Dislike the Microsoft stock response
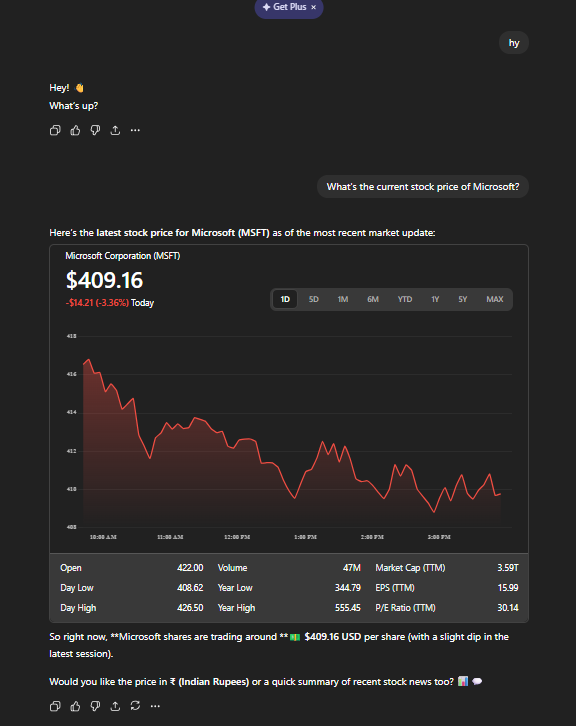The width and height of the screenshot is (576, 726). tap(95, 706)
